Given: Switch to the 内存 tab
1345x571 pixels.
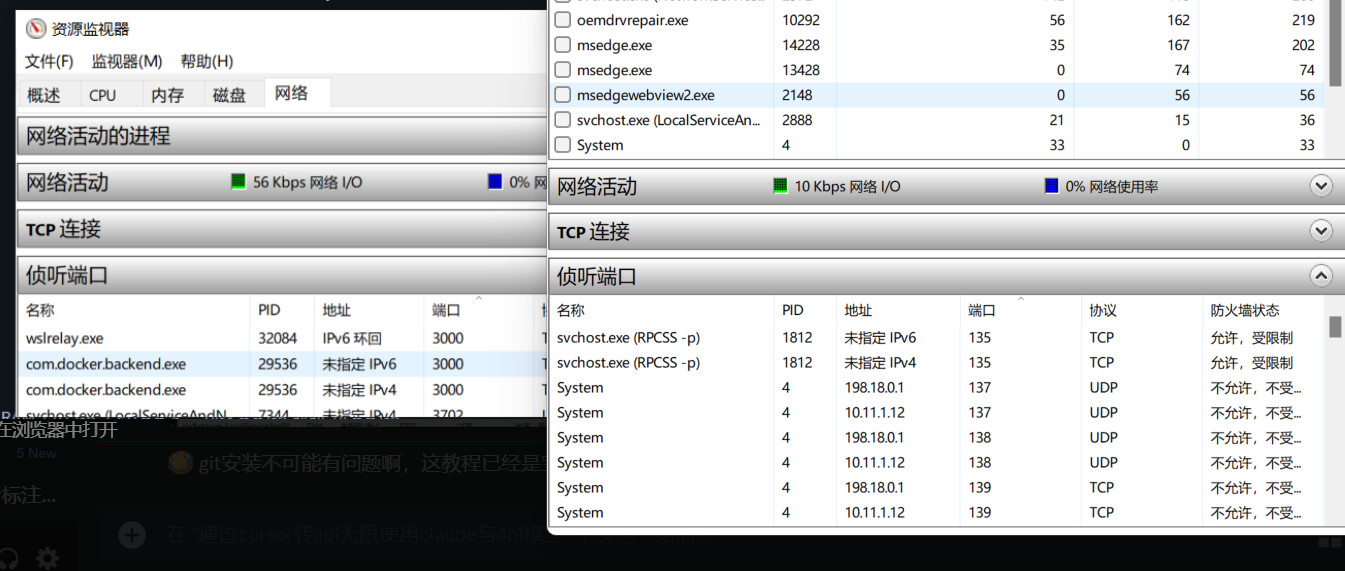Looking at the screenshot, I should pyautogui.click(x=167, y=95).
